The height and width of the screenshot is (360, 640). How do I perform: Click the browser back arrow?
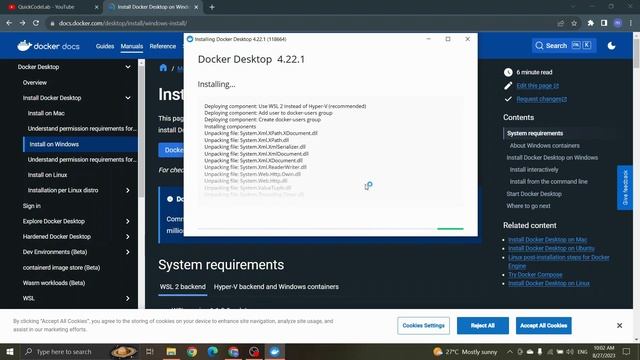coord(9,23)
